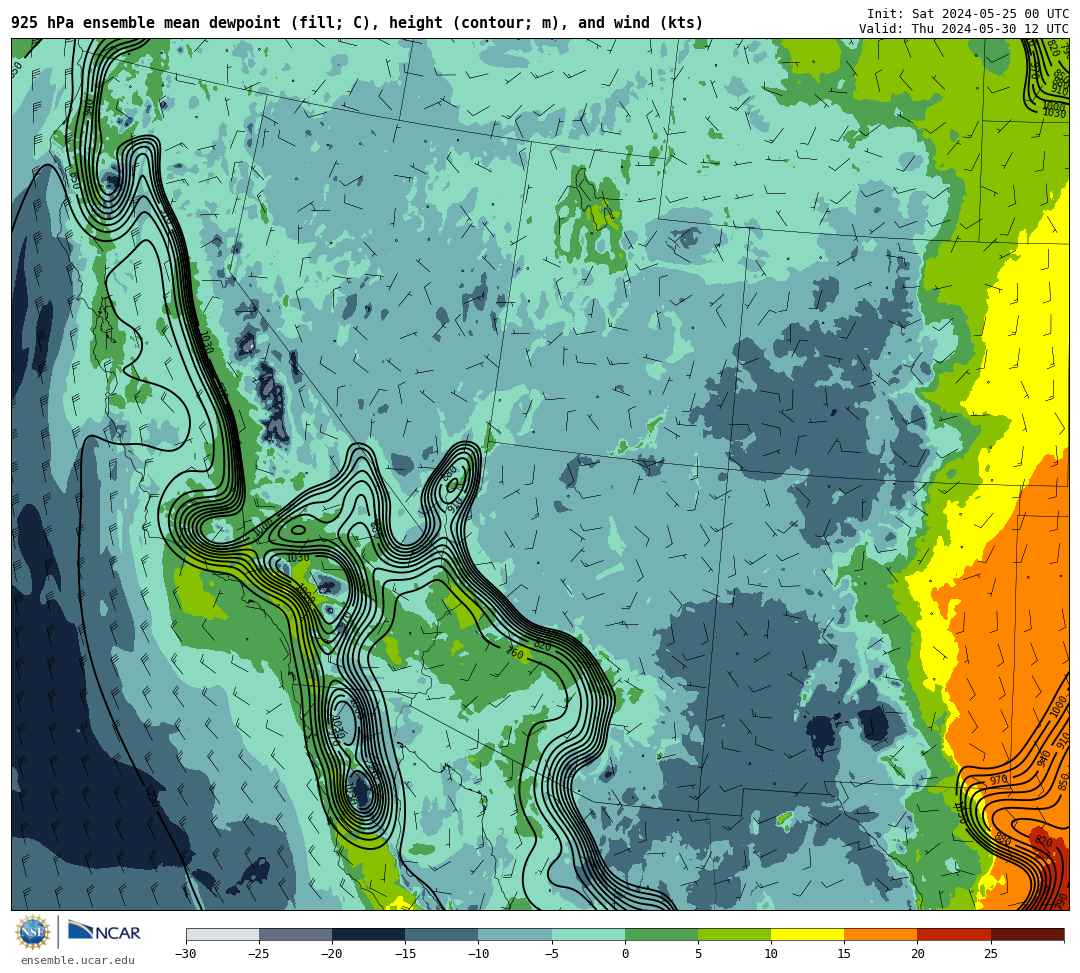Click the colorbar label '25'

tap(990, 954)
